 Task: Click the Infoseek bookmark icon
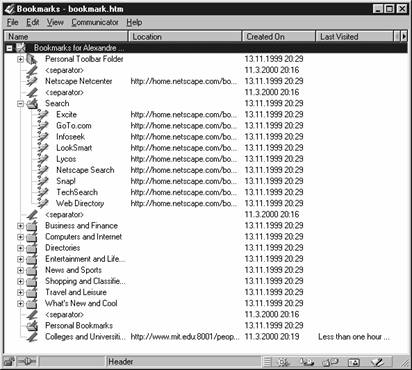coord(43,137)
